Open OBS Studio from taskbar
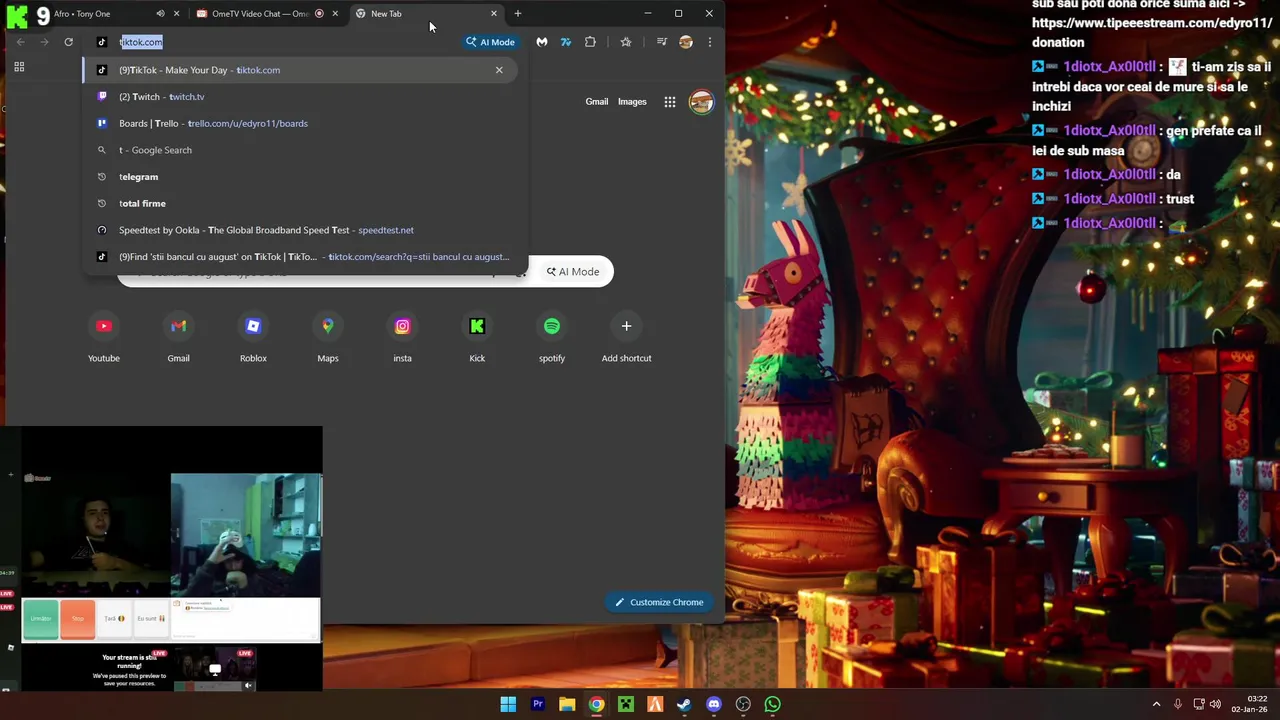The width and height of the screenshot is (1280, 720). pos(743,704)
